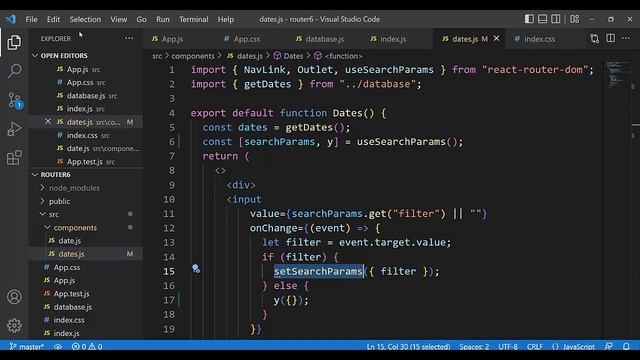Image resolution: width=640 pixels, height=360 pixels.
Task: Click the lightbulb code action on line 15
Action: pos(196,269)
